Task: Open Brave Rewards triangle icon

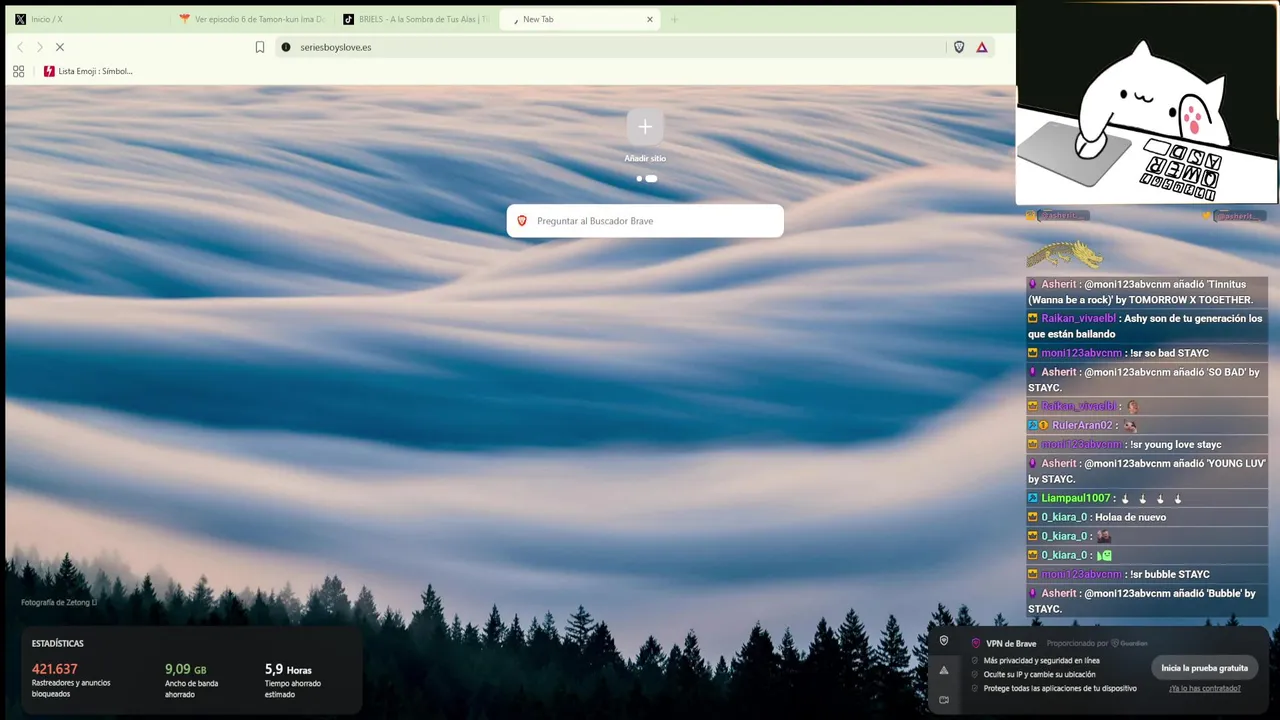Action: 982,47
